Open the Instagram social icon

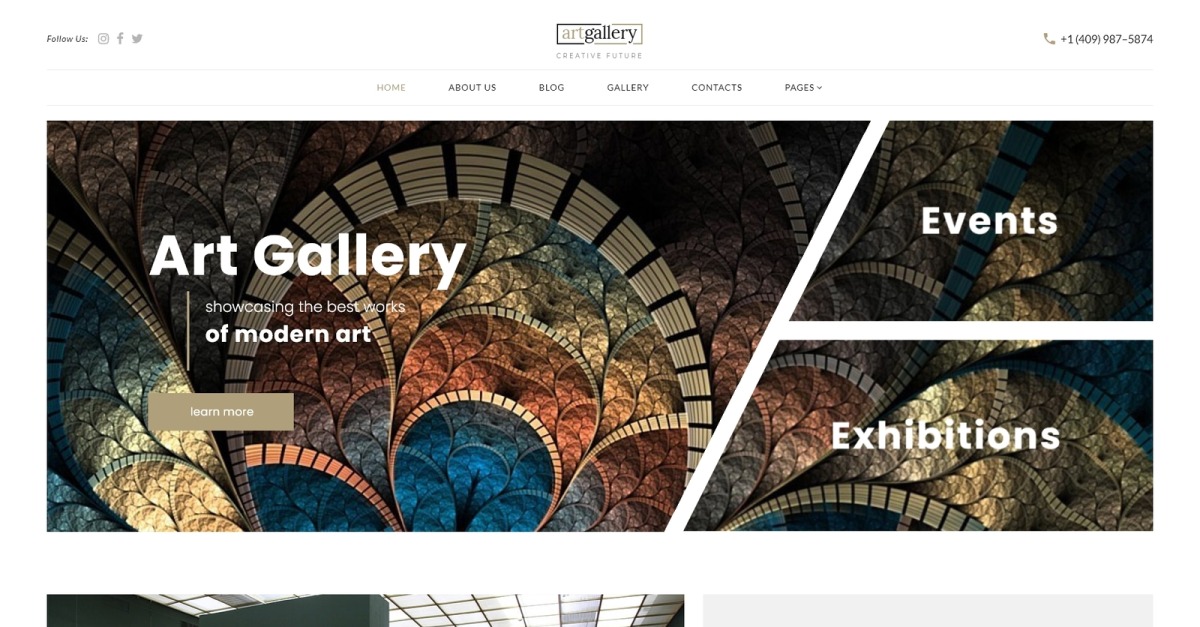(x=103, y=39)
